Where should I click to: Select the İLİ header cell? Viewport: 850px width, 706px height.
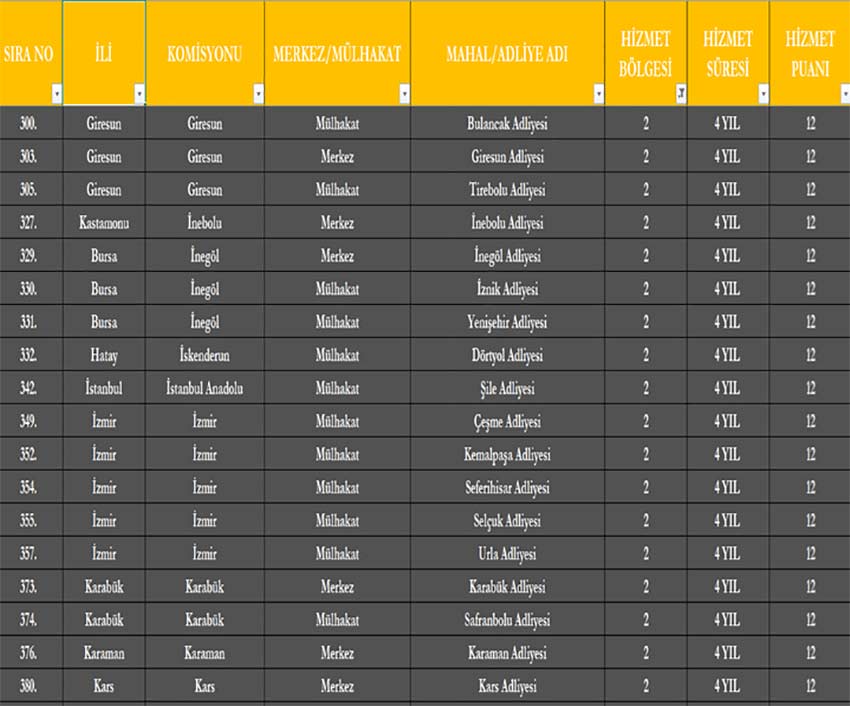104,53
